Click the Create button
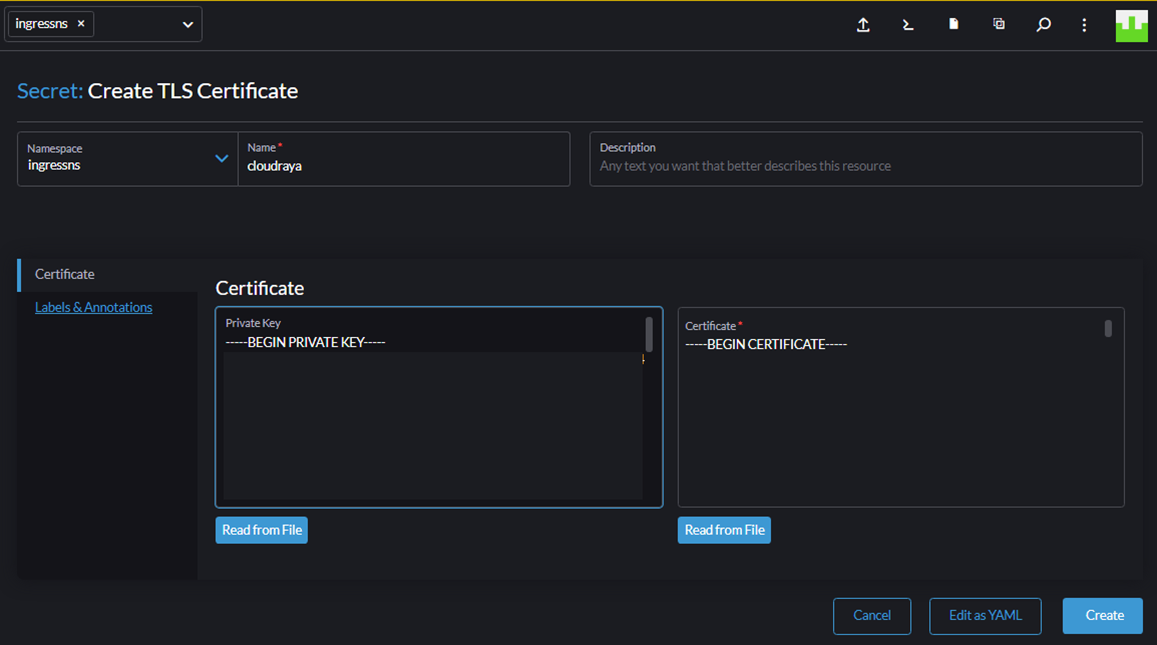The height and width of the screenshot is (645, 1157). tap(1103, 615)
